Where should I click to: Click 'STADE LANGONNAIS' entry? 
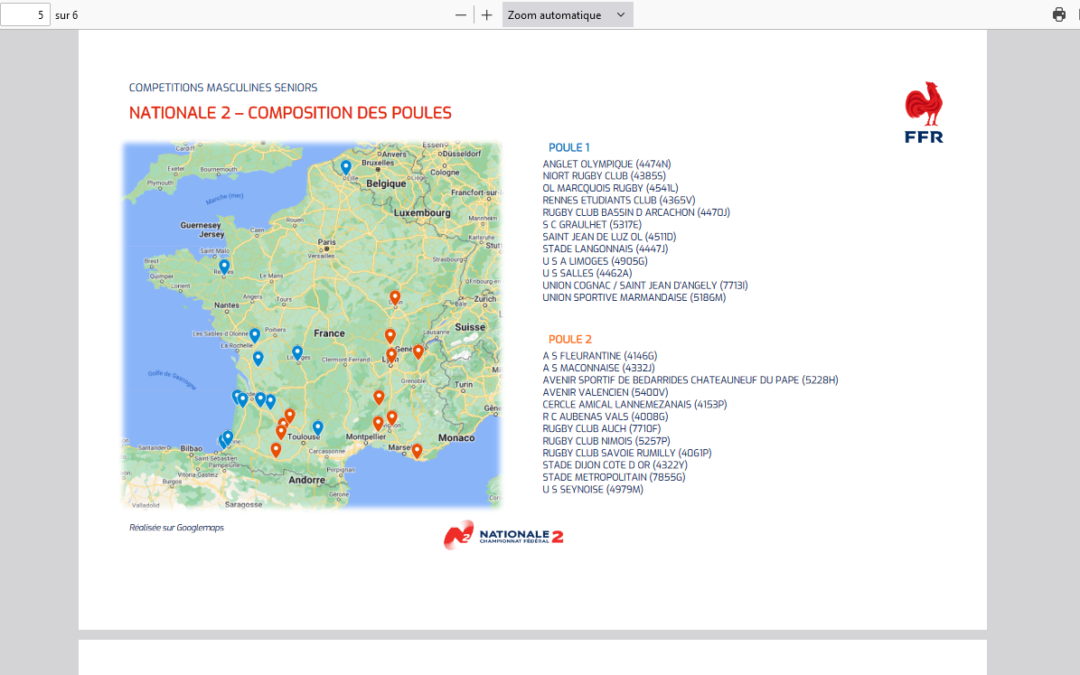[x=605, y=249]
